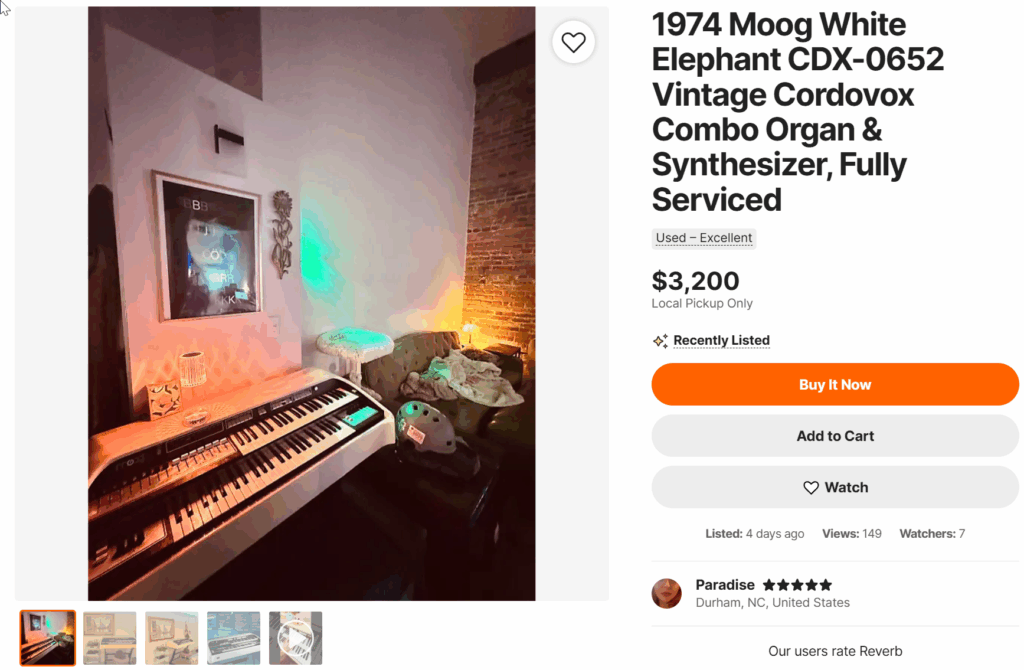This screenshot has width=1024, height=670.
Task: View the third listing photo thumbnail
Action: tap(172, 637)
